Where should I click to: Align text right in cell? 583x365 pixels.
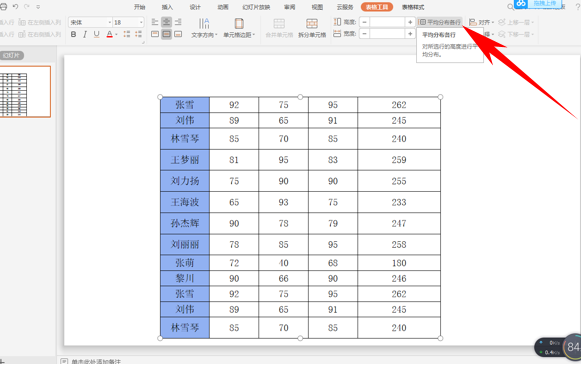coord(178,22)
